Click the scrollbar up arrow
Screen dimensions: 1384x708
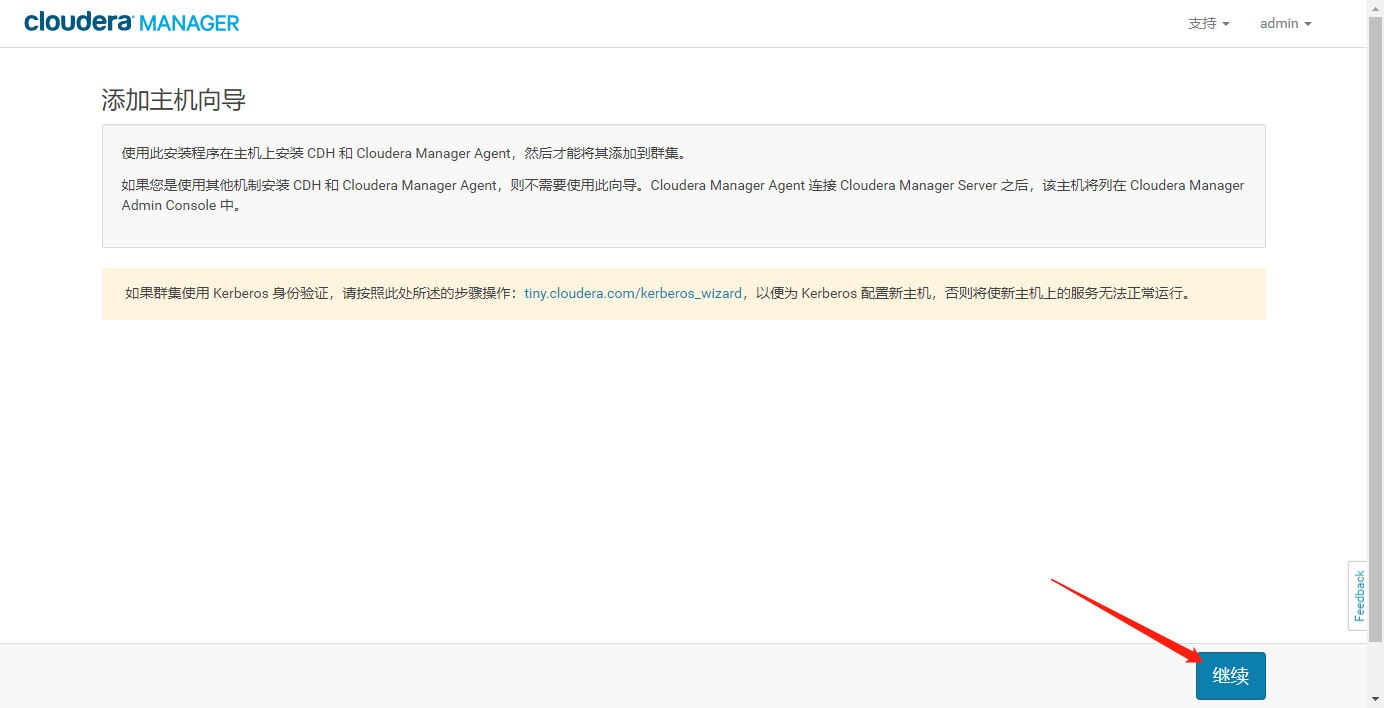click(x=1376, y=7)
